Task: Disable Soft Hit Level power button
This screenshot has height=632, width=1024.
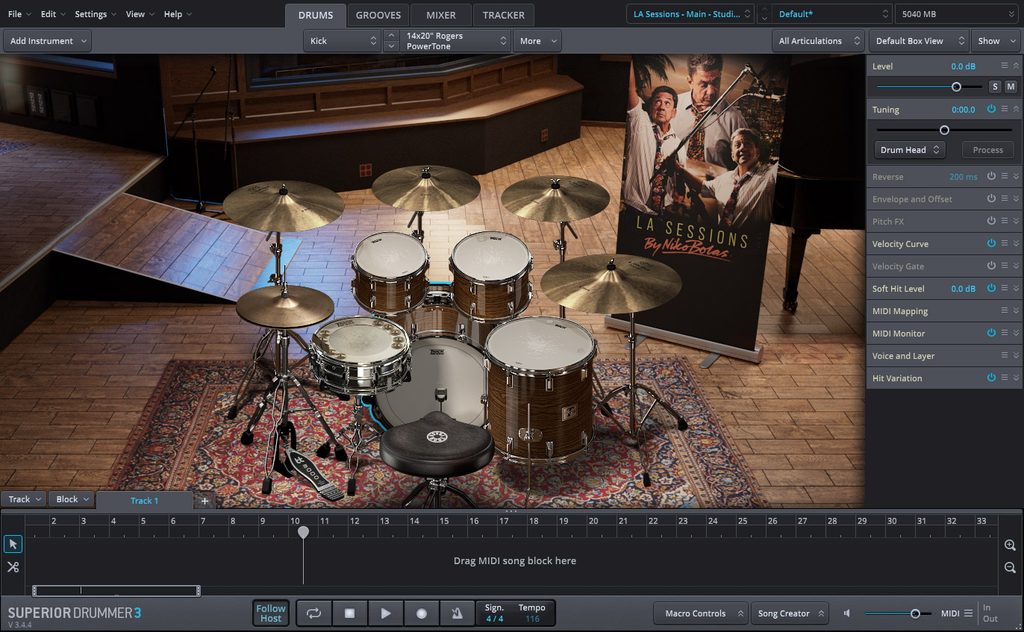Action: pyautogui.click(x=991, y=288)
